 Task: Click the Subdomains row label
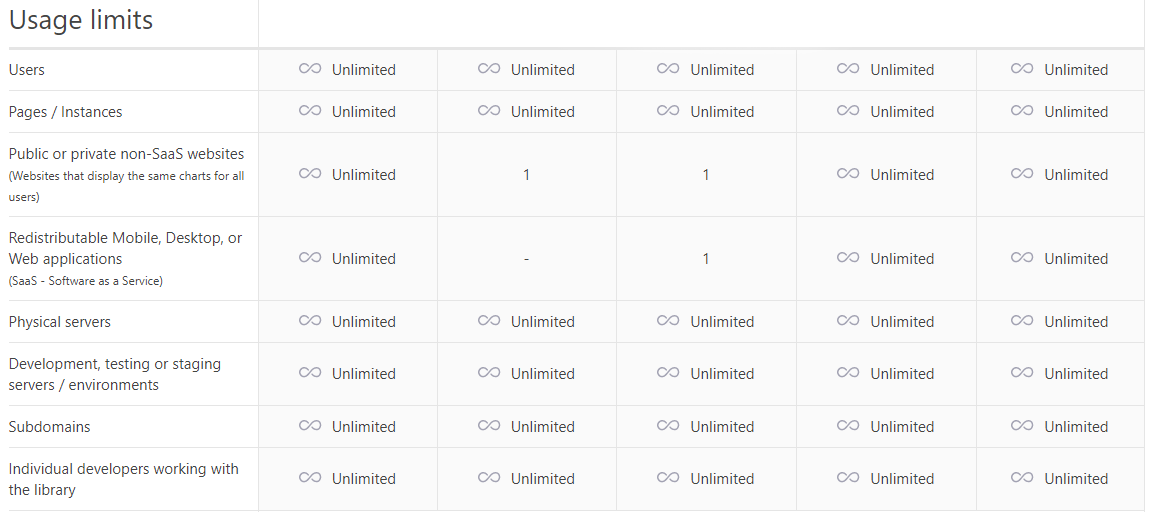coord(49,426)
